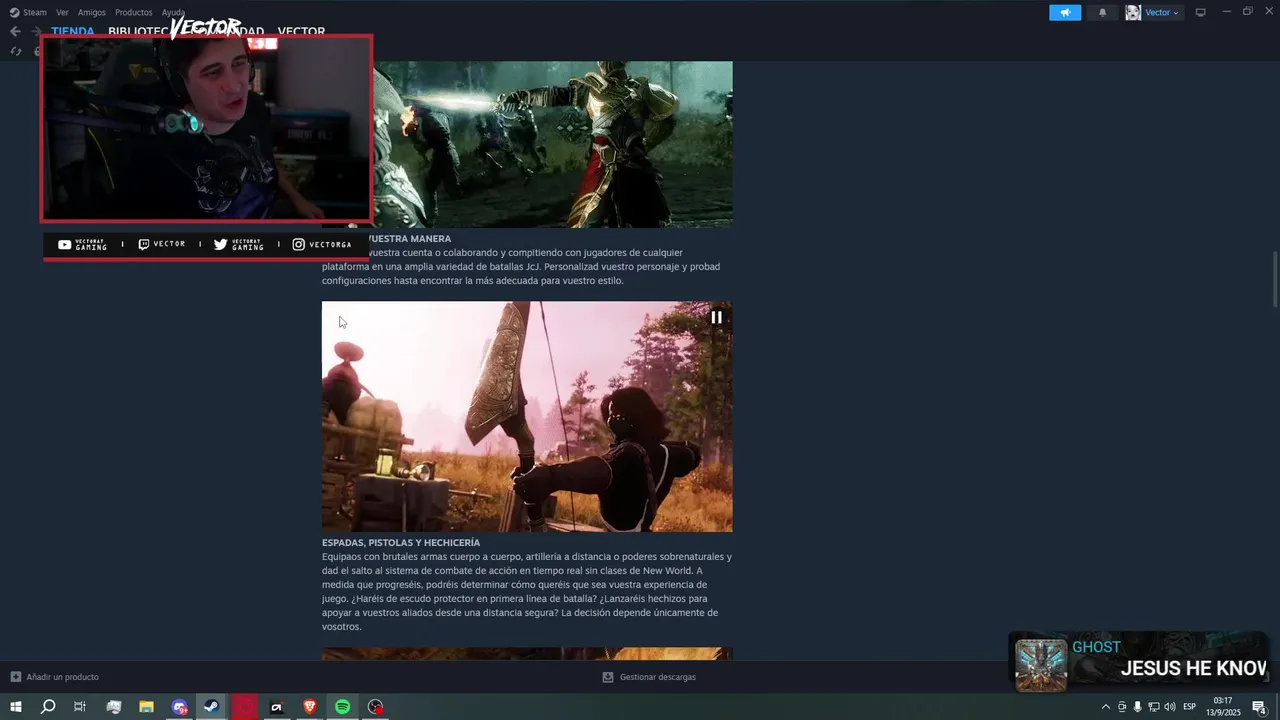Open Spotify from the taskbar

[x=343, y=707]
